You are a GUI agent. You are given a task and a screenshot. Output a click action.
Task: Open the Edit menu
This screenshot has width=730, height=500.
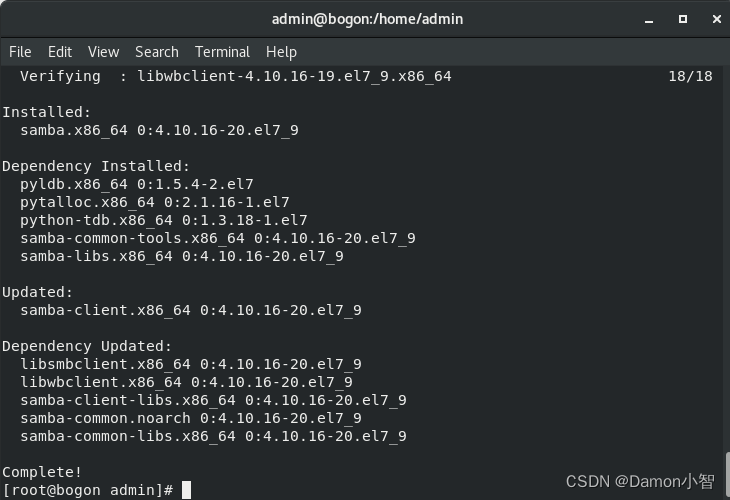point(60,52)
